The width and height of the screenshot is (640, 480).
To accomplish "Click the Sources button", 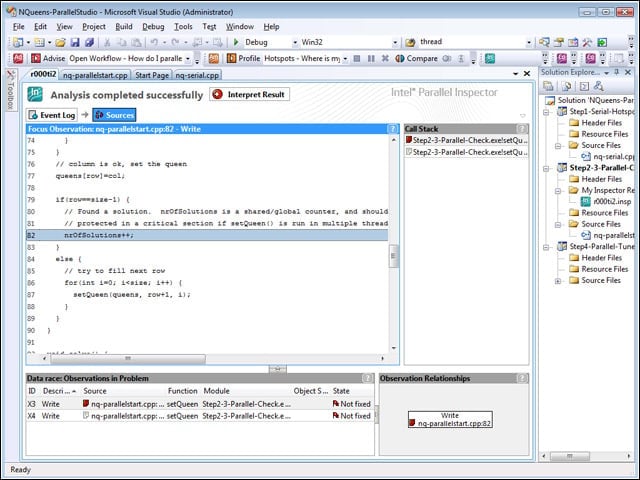I will (114, 115).
